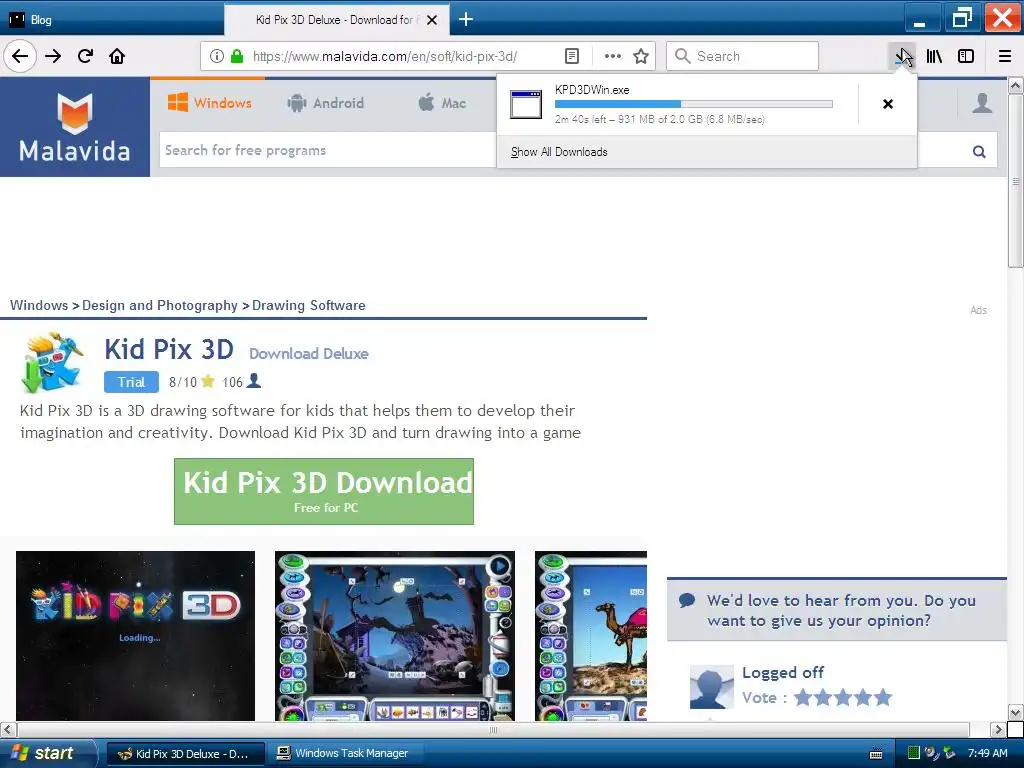Click the green Task Manager CPU tray icon
The height and width of the screenshot is (768, 1024).
click(914, 753)
